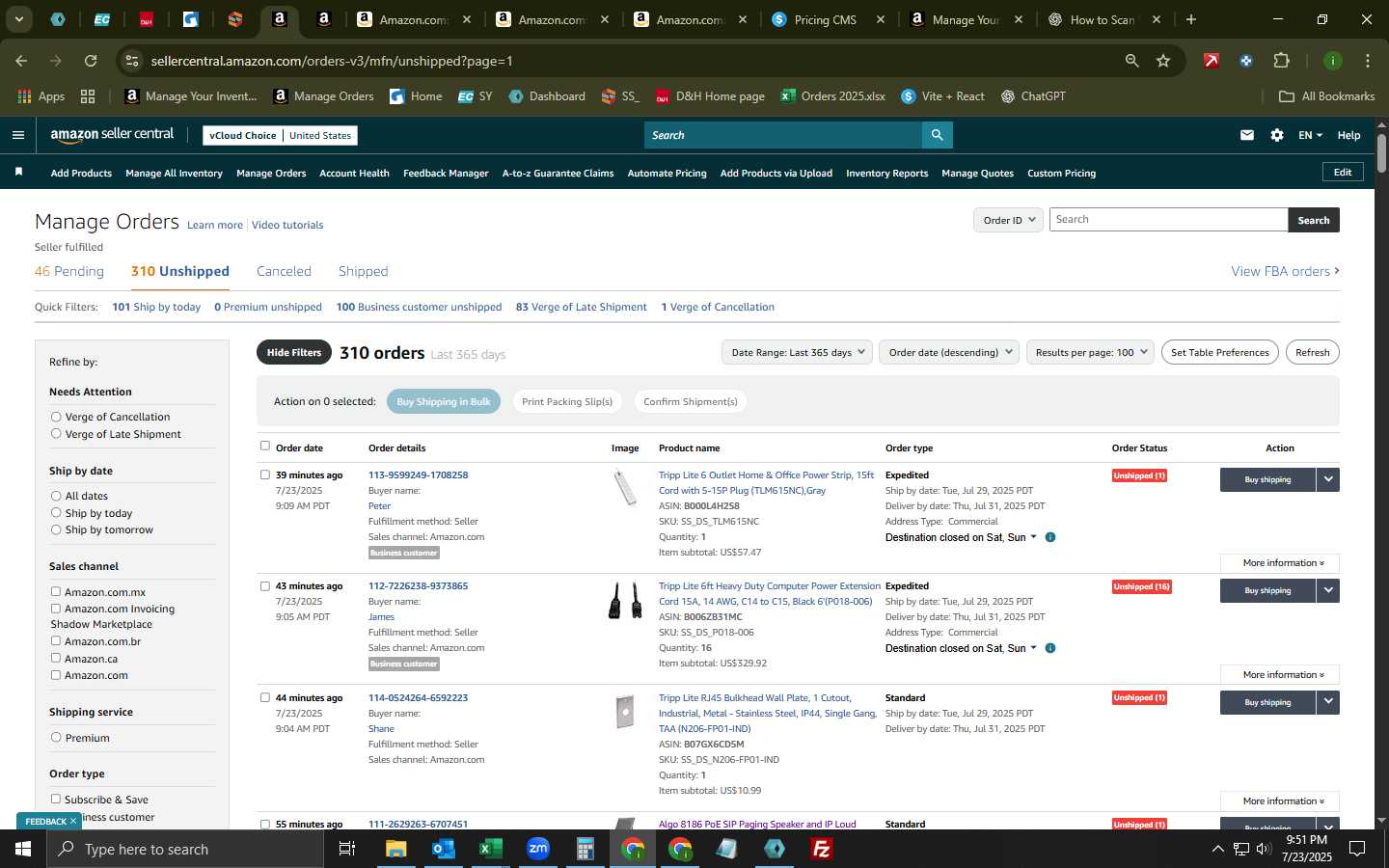Click the Amazon Seller Central logo
1389x868 pixels.
112,135
